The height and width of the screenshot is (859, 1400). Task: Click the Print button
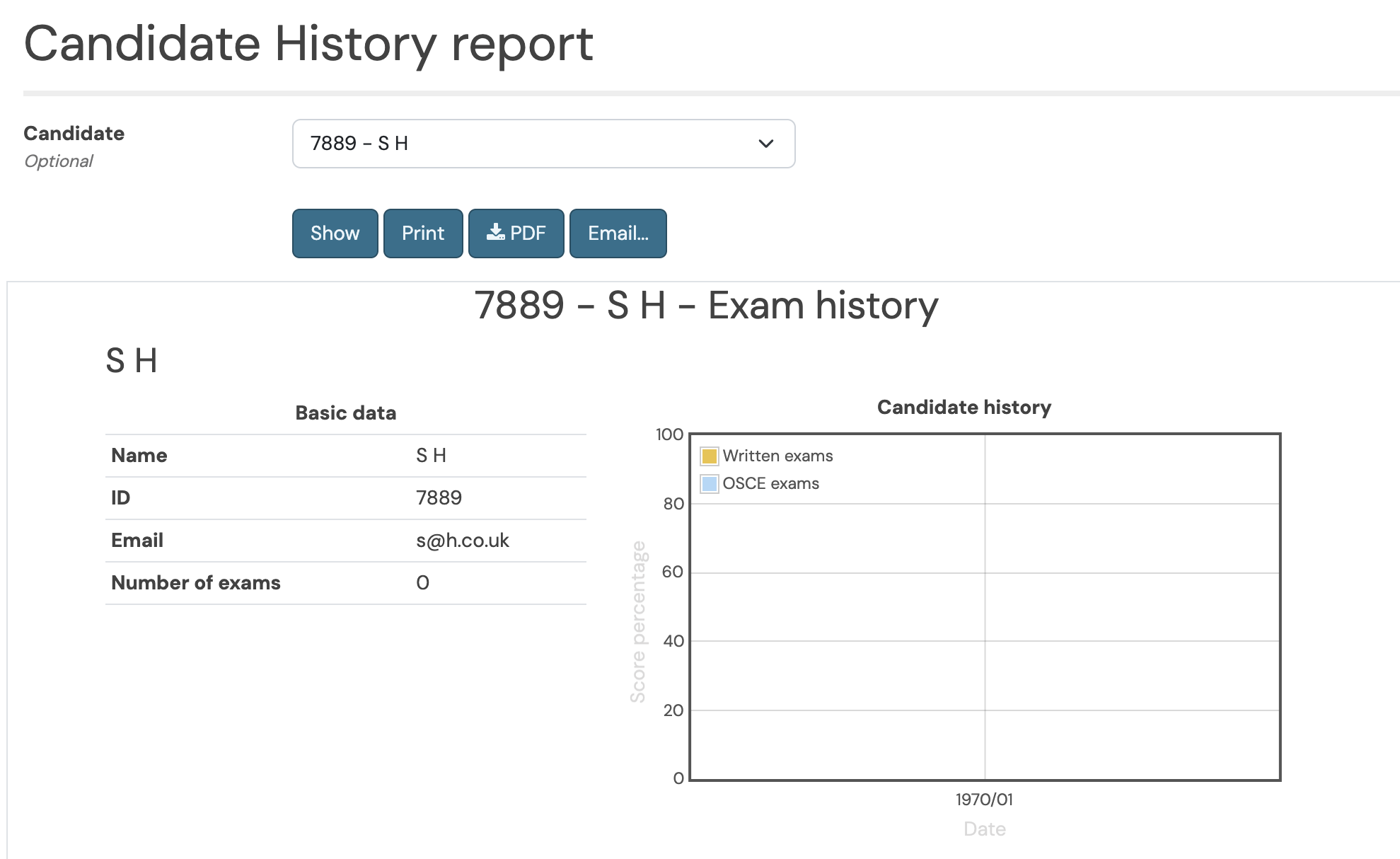click(x=423, y=234)
